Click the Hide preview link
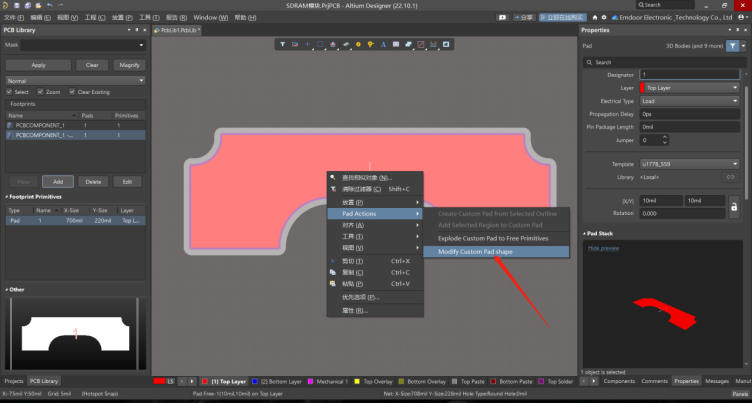The width and height of the screenshot is (753, 404). tap(604, 247)
